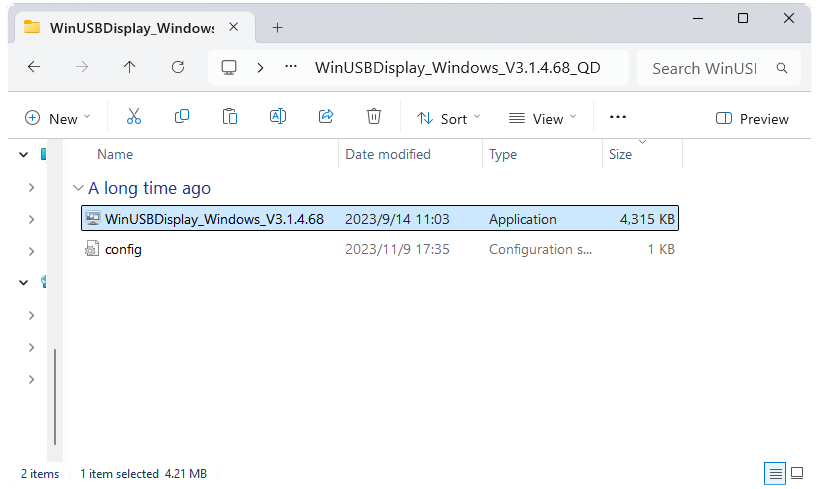Click the Rename icon in toolbar
819x489 pixels.
(278, 117)
